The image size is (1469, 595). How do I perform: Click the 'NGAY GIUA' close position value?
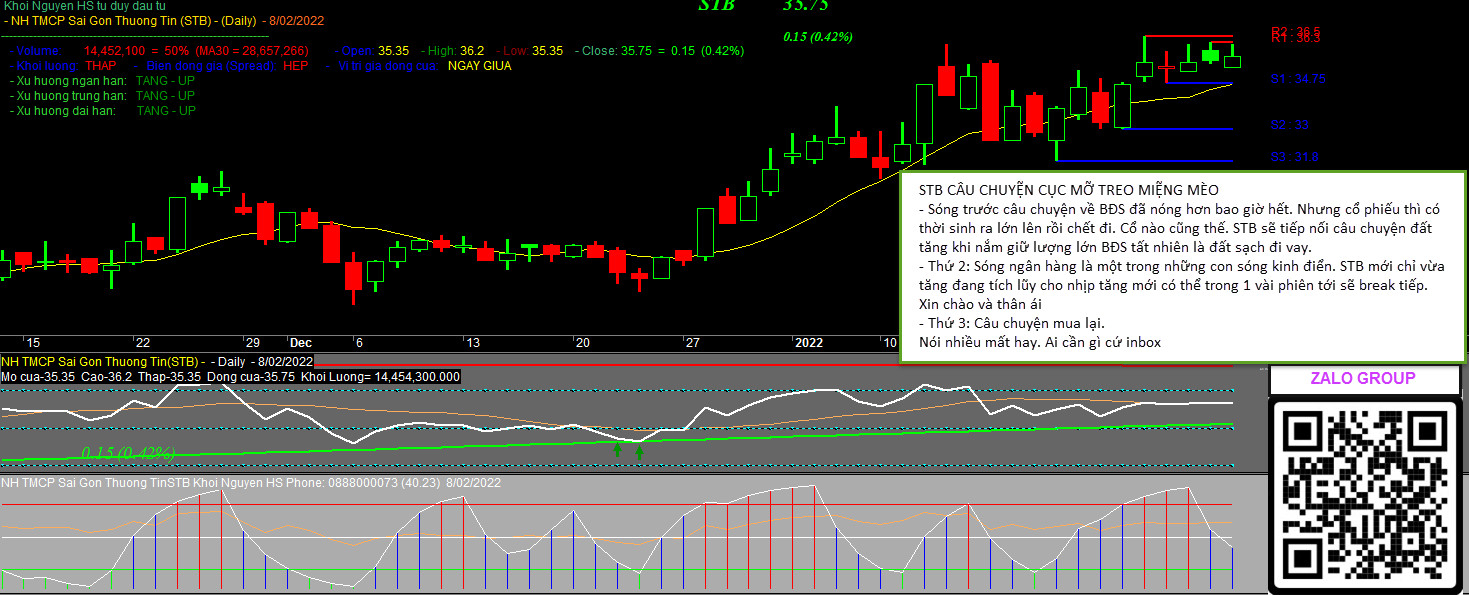pyautogui.click(x=479, y=66)
